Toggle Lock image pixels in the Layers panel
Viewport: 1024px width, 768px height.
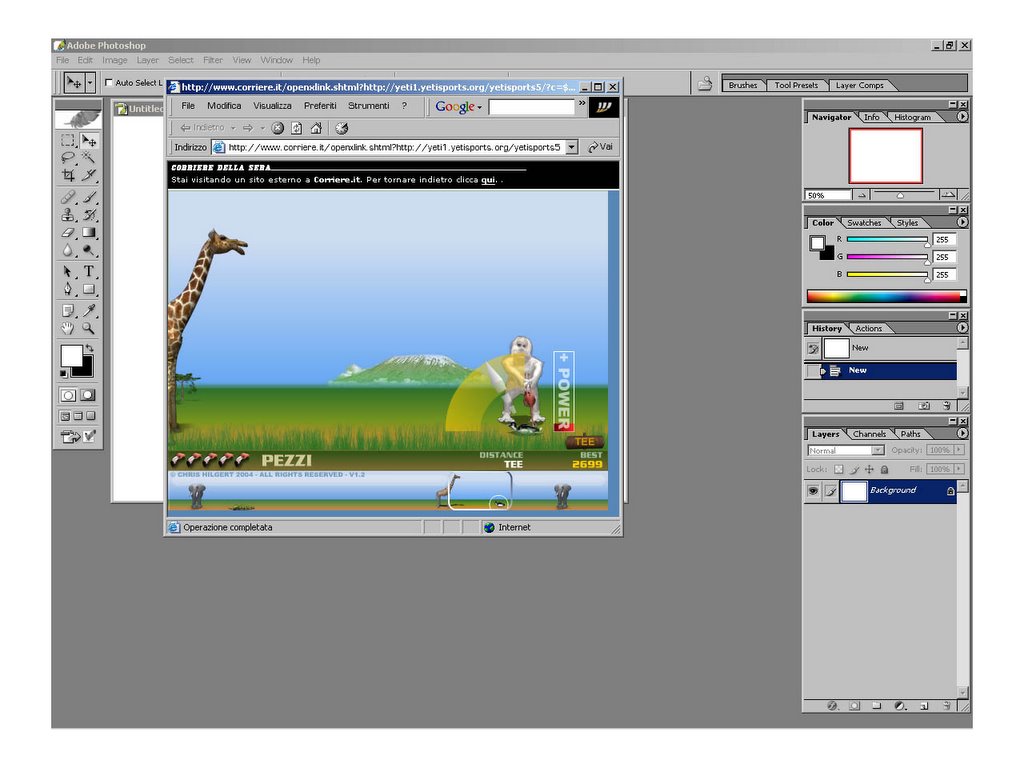(x=854, y=469)
